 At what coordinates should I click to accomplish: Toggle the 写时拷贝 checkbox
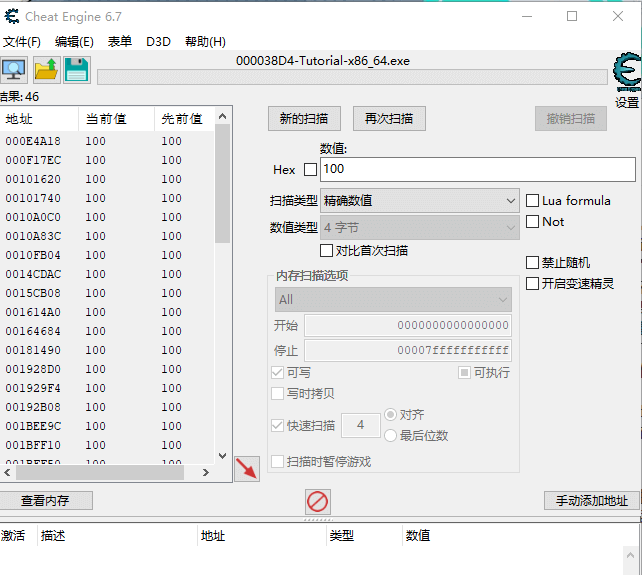pyautogui.click(x=278, y=394)
